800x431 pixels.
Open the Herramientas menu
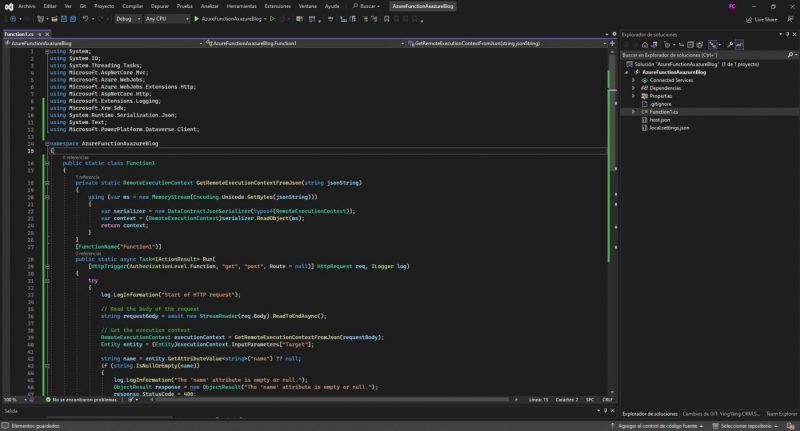point(241,6)
